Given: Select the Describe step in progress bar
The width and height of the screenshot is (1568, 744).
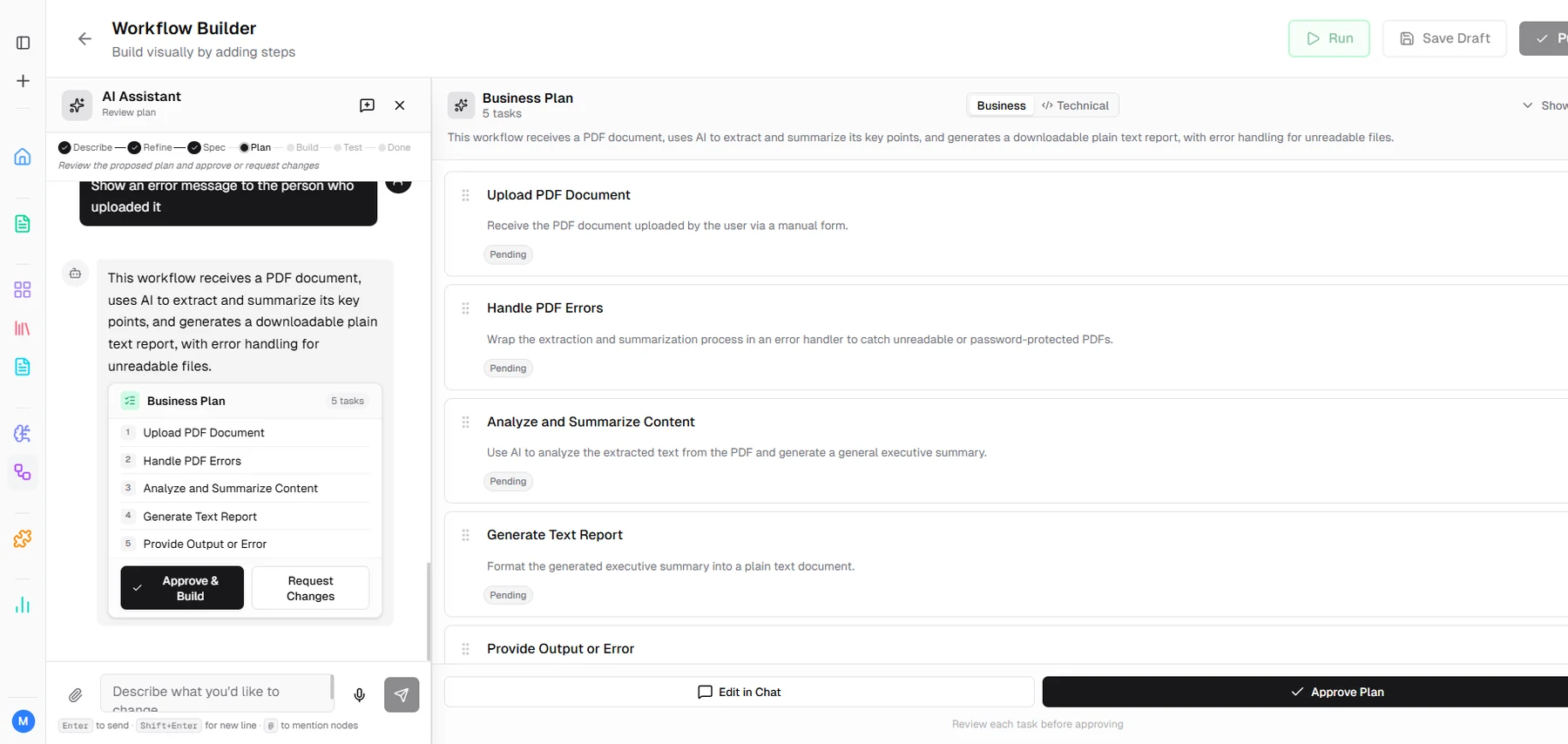Looking at the screenshot, I should (85, 147).
